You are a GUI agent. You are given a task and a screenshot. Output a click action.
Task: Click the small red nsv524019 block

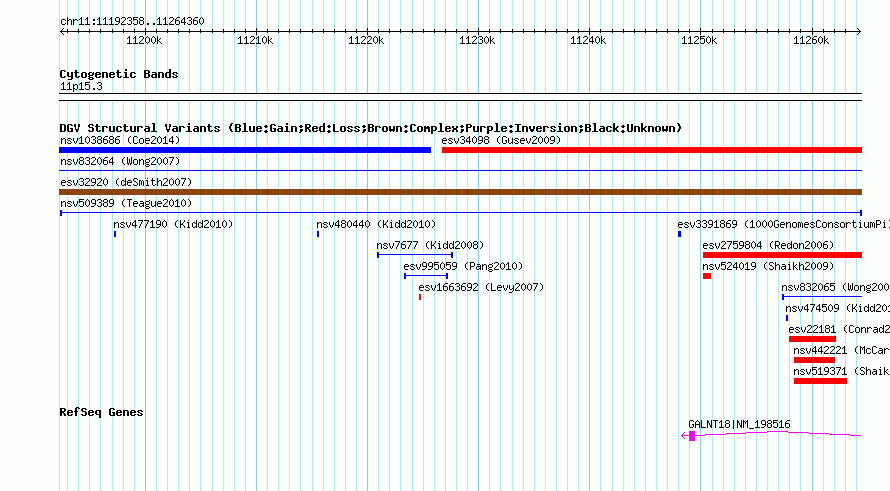click(707, 276)
